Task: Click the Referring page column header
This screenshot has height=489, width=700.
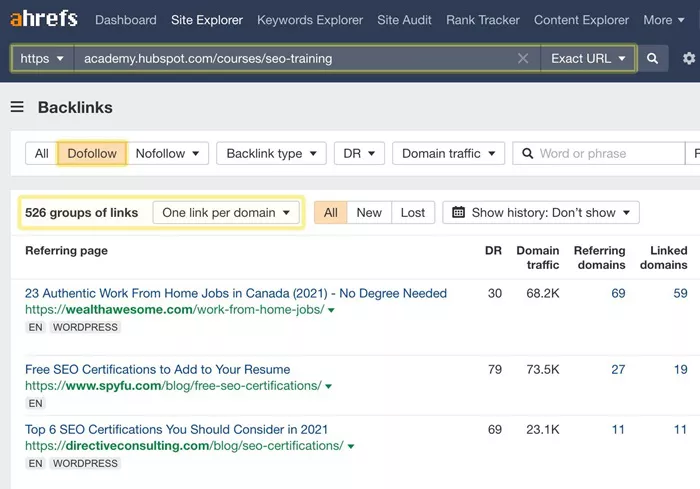Action: [x=67, y=251]
